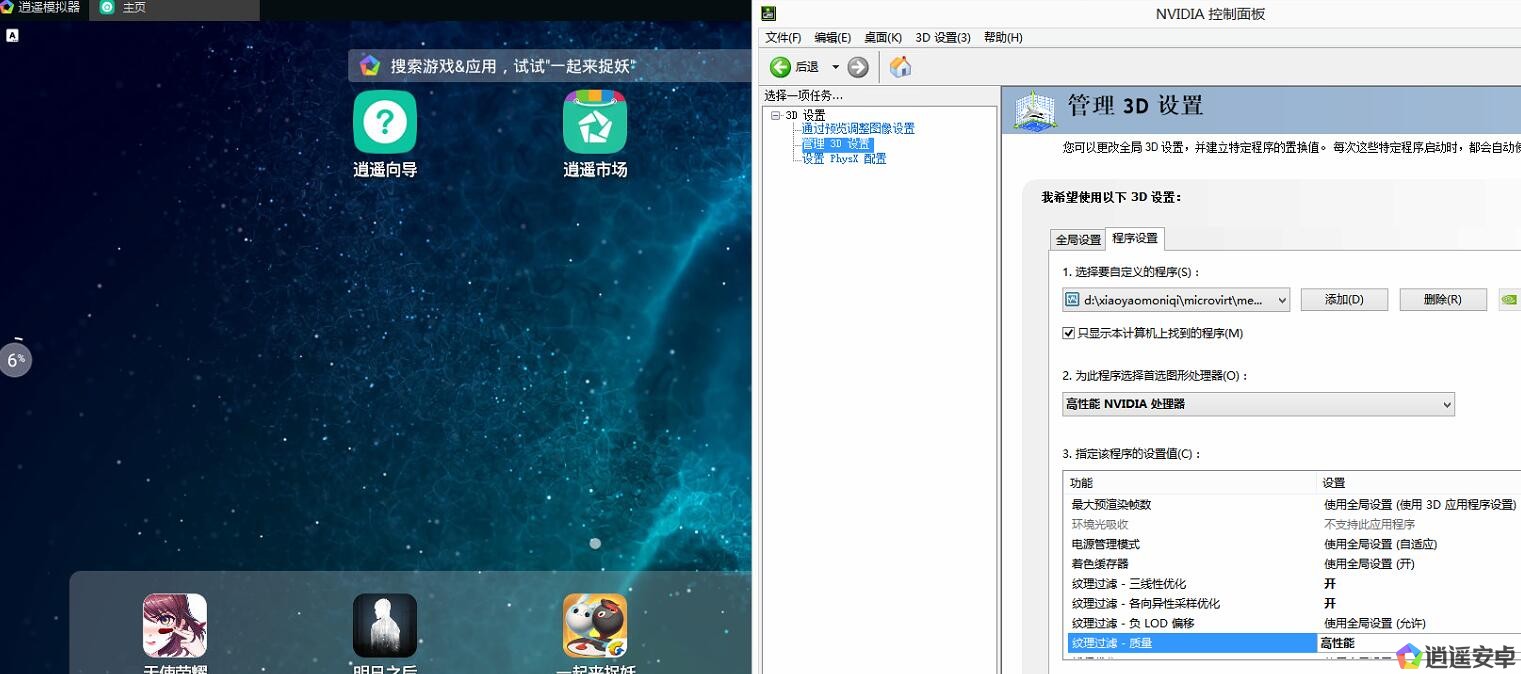This screenshot has height=674, width=1521.
Task: Go to NVIDIA control panel home icon
Action: (900, 67)
